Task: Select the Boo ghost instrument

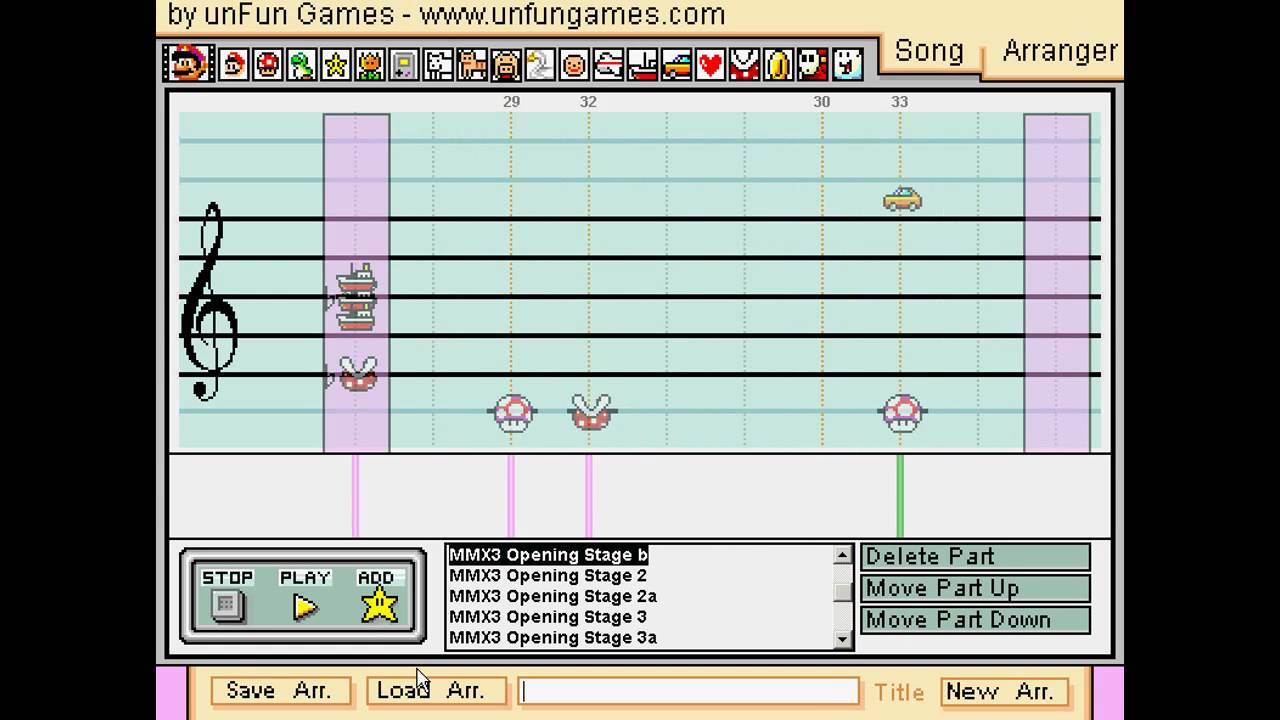Action: [847, 66]
